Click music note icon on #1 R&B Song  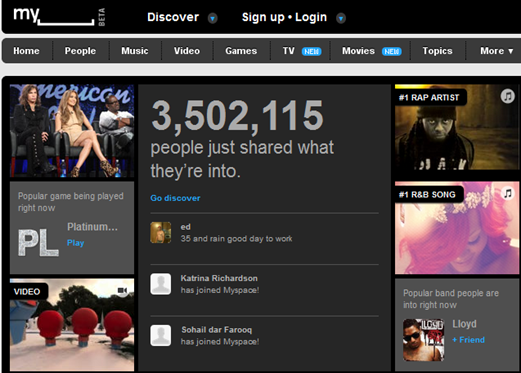click(507, 193)
